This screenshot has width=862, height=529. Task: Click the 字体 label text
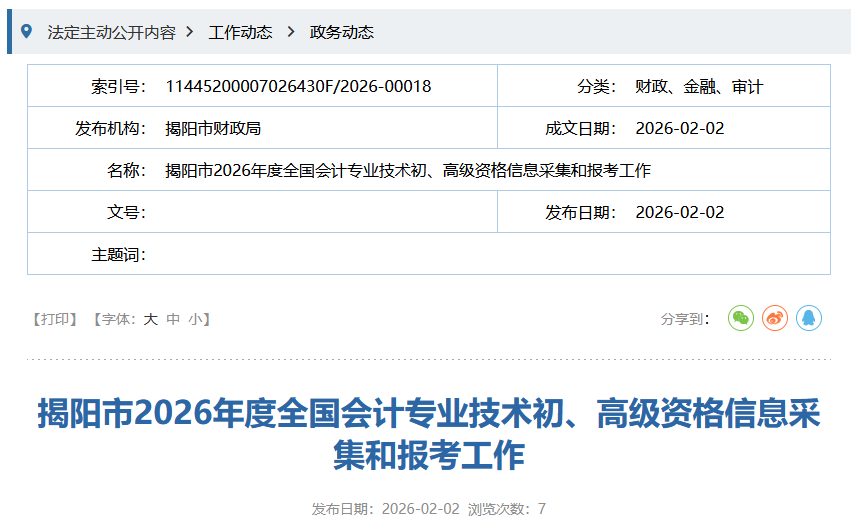tap(119, 319)
